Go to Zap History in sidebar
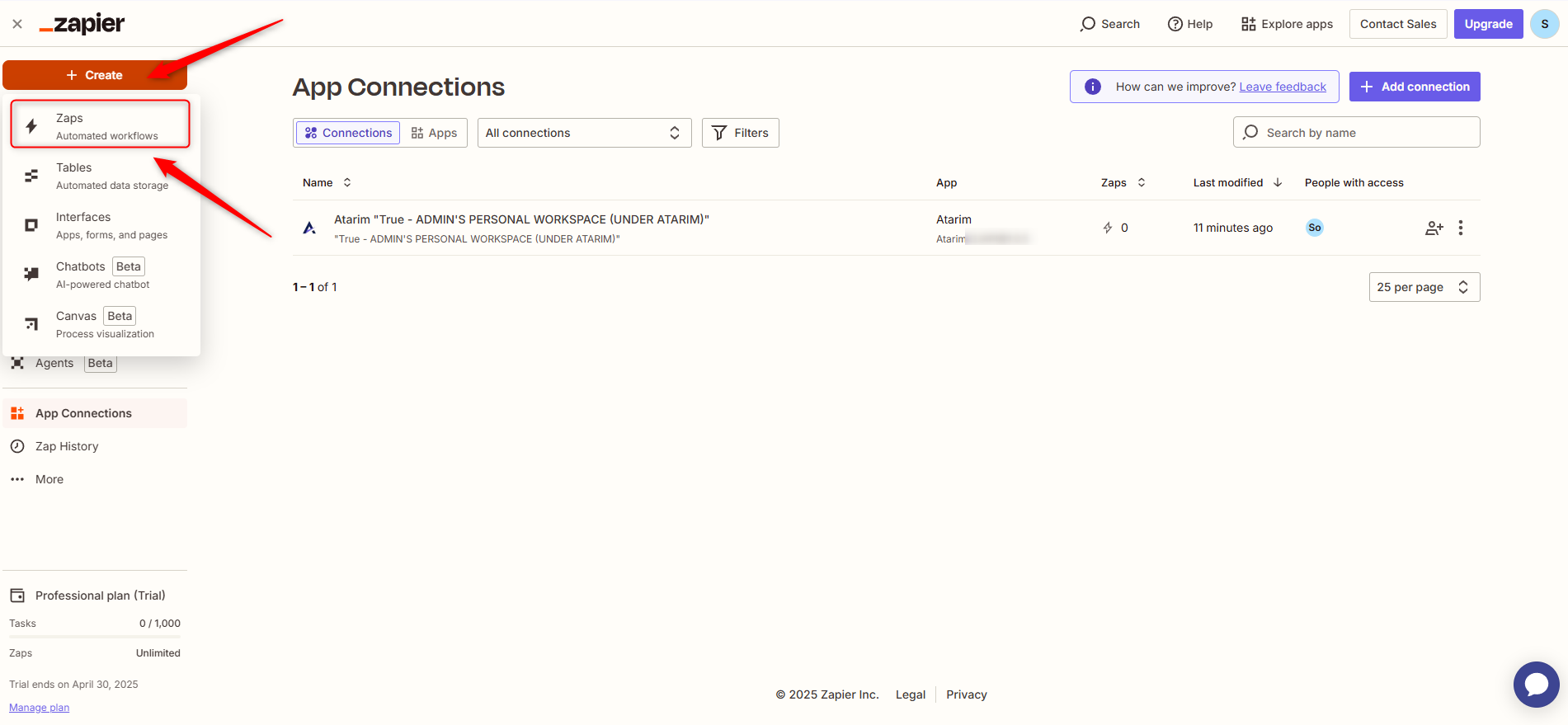Image resolution: width=1568 pixels, height=725 pixels. pyautogui.click(x=67, y=446)
